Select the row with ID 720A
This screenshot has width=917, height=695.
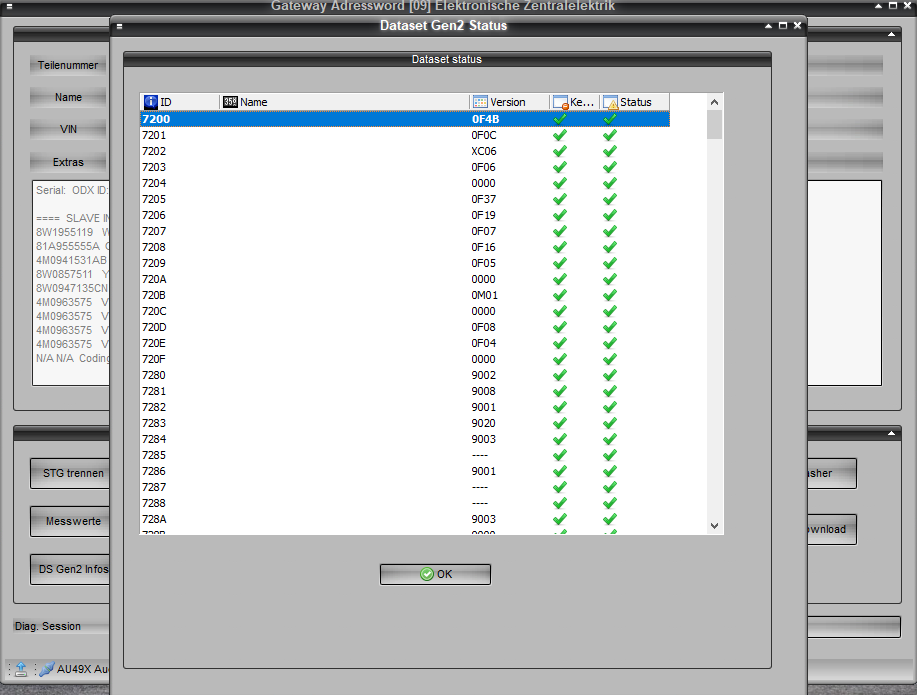(405, 279)
